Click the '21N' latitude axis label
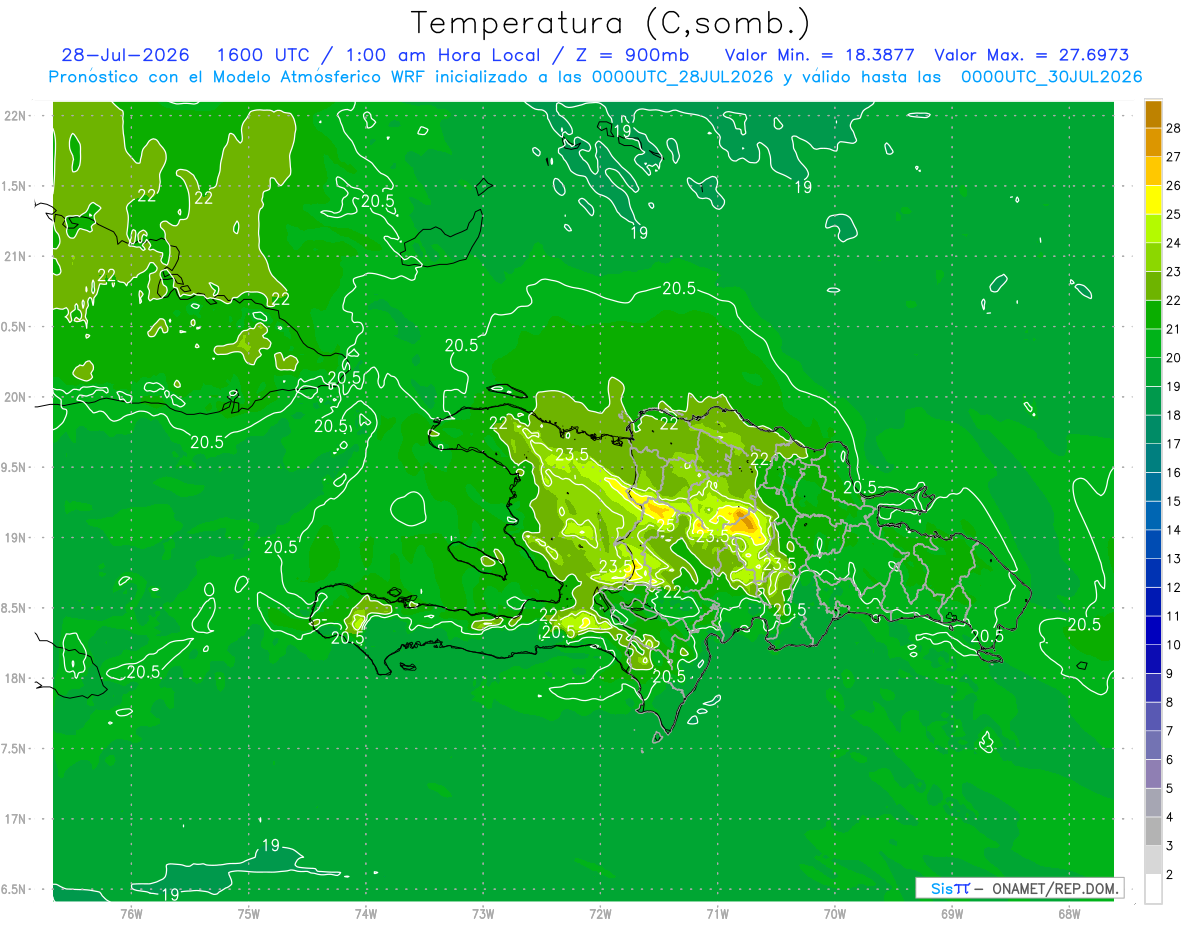1200x927 pixels. pos(15,256)
